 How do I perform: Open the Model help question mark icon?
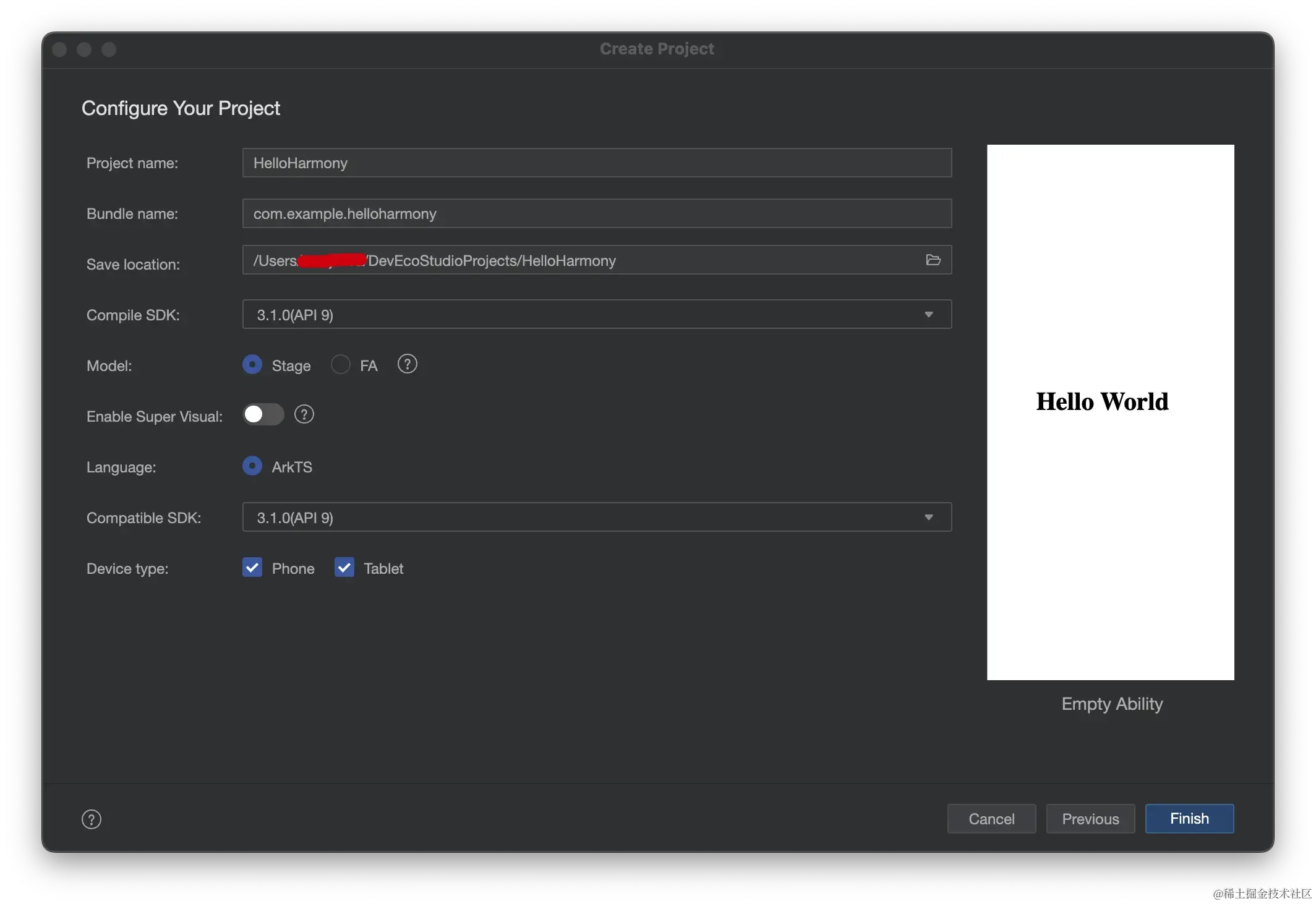coord(407,364)
